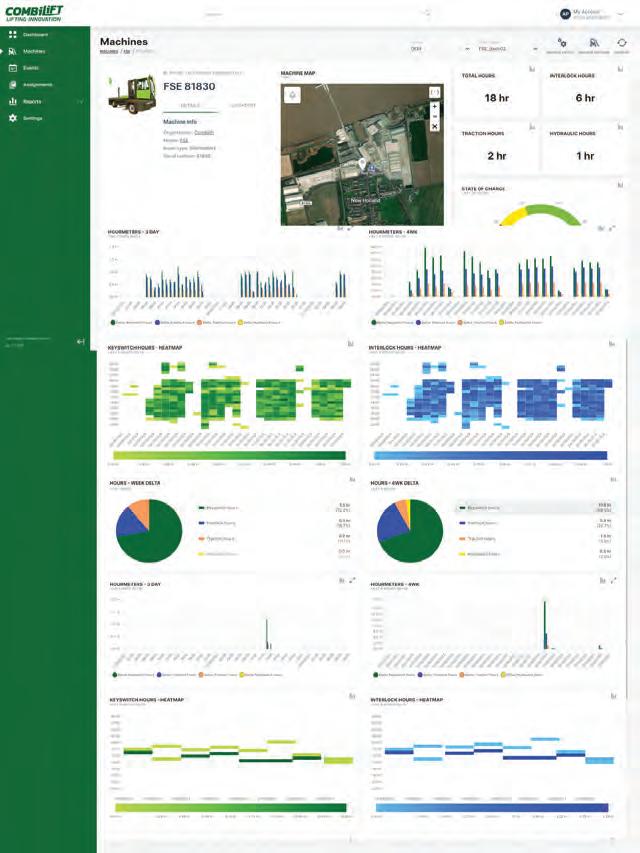Open the FSE fleet selector dropdown
The image size is (640, 853).
click(x=507, y=48)
